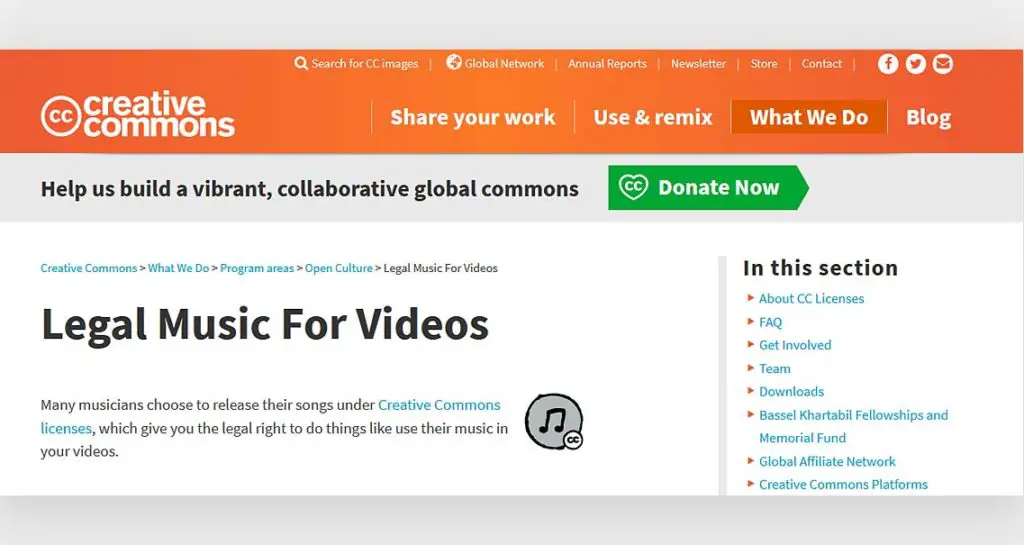Open the Twitter icon in header
Viewport: 1024px width, 545px height.
915,64
